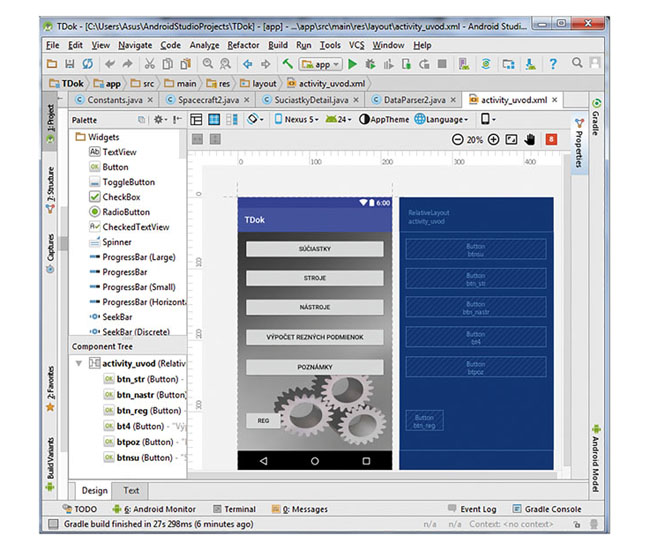Open the API 24 version dropdown
The width and height of the screenshot is (650, 550).
point(338,119)
